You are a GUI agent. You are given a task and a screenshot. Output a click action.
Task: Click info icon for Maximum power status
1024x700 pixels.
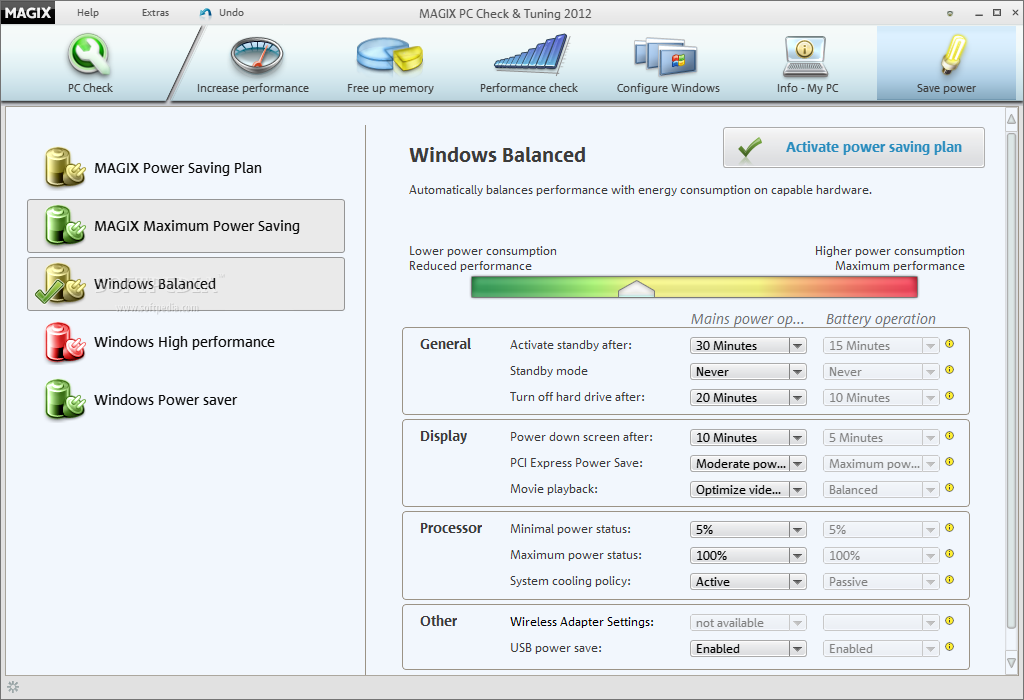pyautogui.click(x=950, y=554)
